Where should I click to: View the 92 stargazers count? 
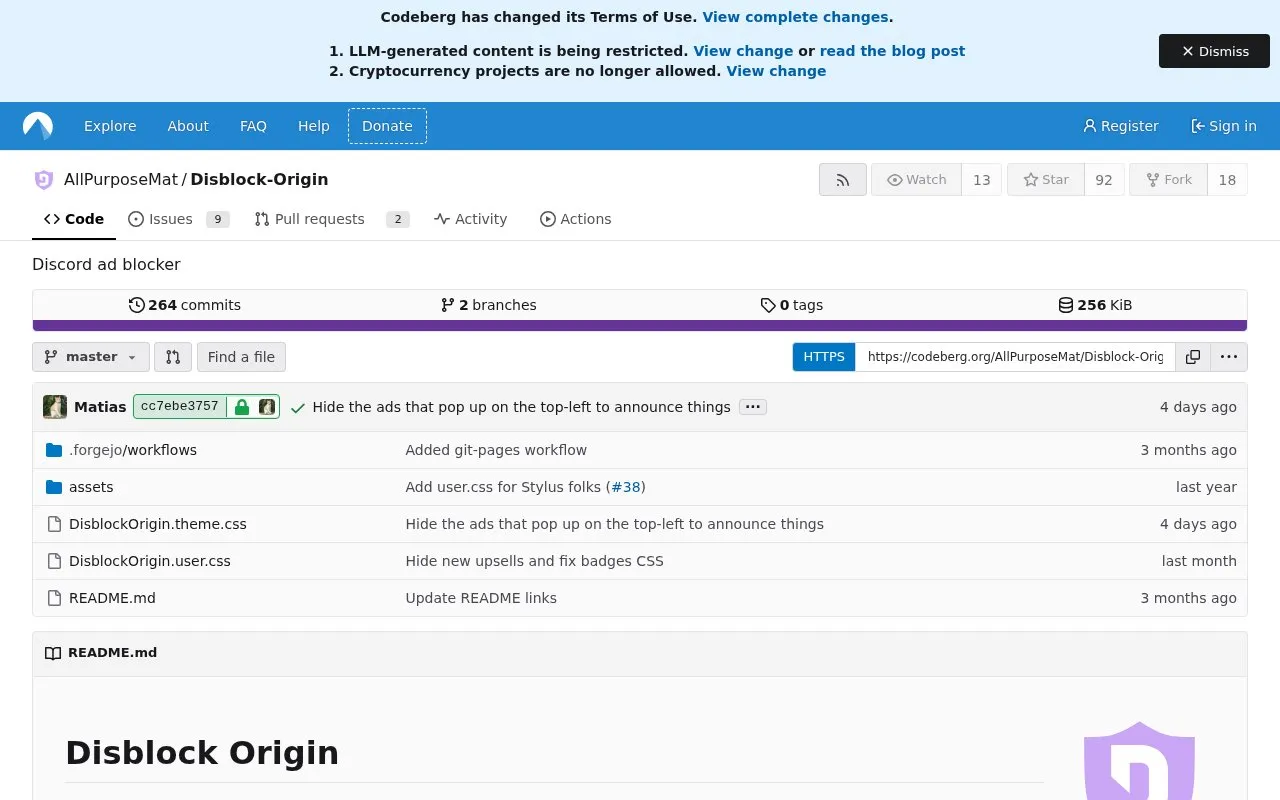(1104, 180)
